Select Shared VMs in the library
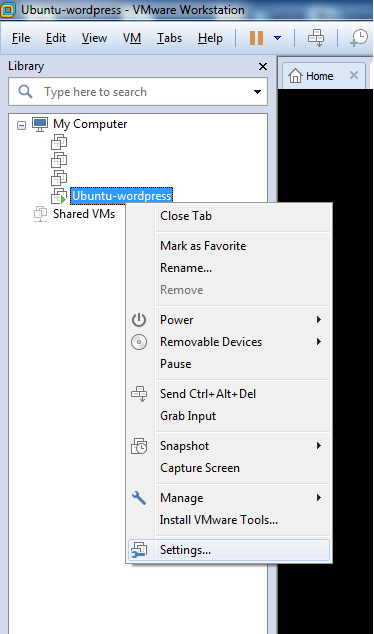Image resolution: width=374 pixels, height=634 pixels. point(84,213)
